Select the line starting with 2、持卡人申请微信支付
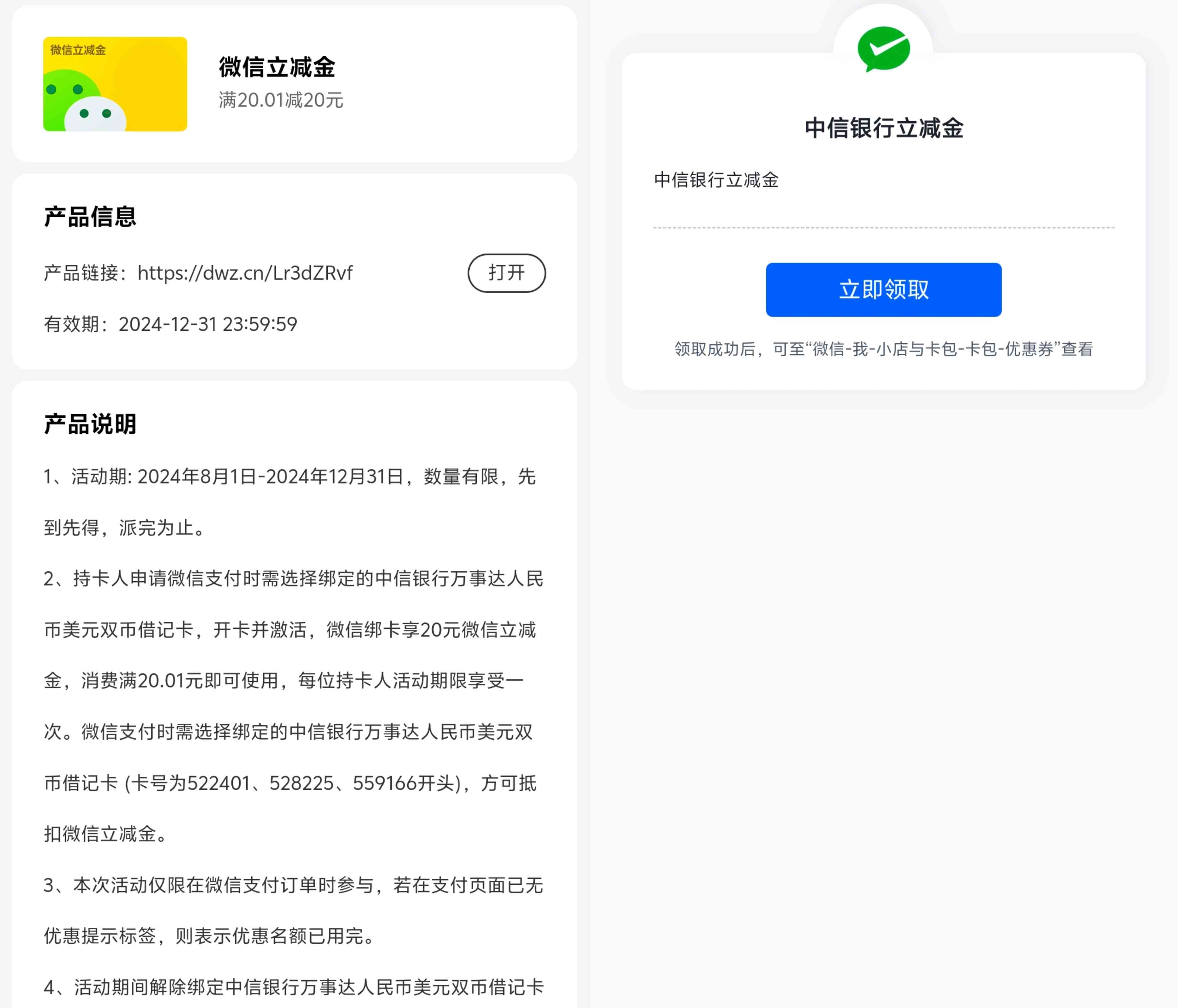This screenshot has width=1178, height=1008. [294, 579]
